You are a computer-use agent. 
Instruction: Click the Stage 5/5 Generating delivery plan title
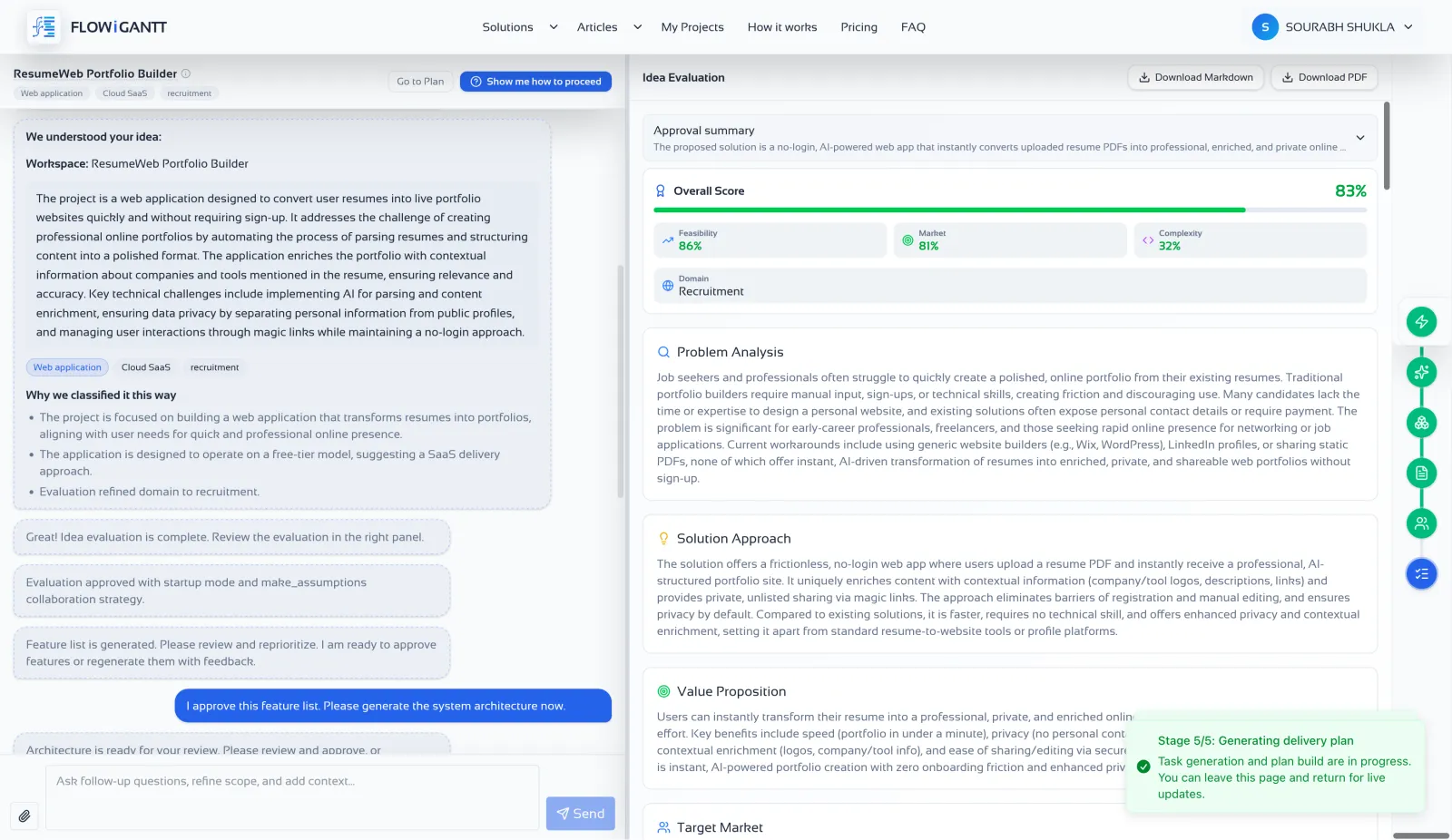click(1255, 741)
